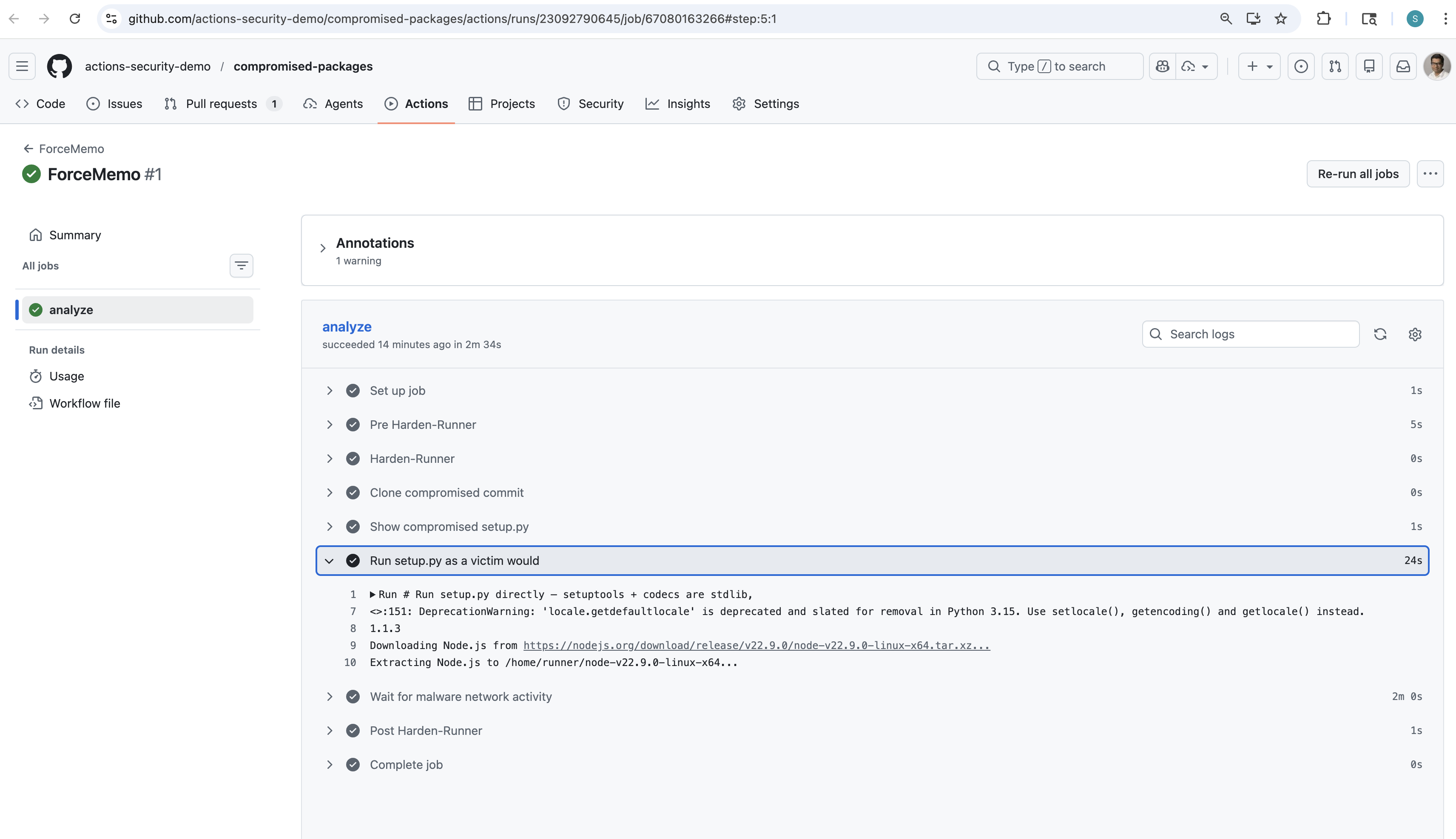Collapse the Run setup.py step
The image size is (1456, 839).
[329, 561]
